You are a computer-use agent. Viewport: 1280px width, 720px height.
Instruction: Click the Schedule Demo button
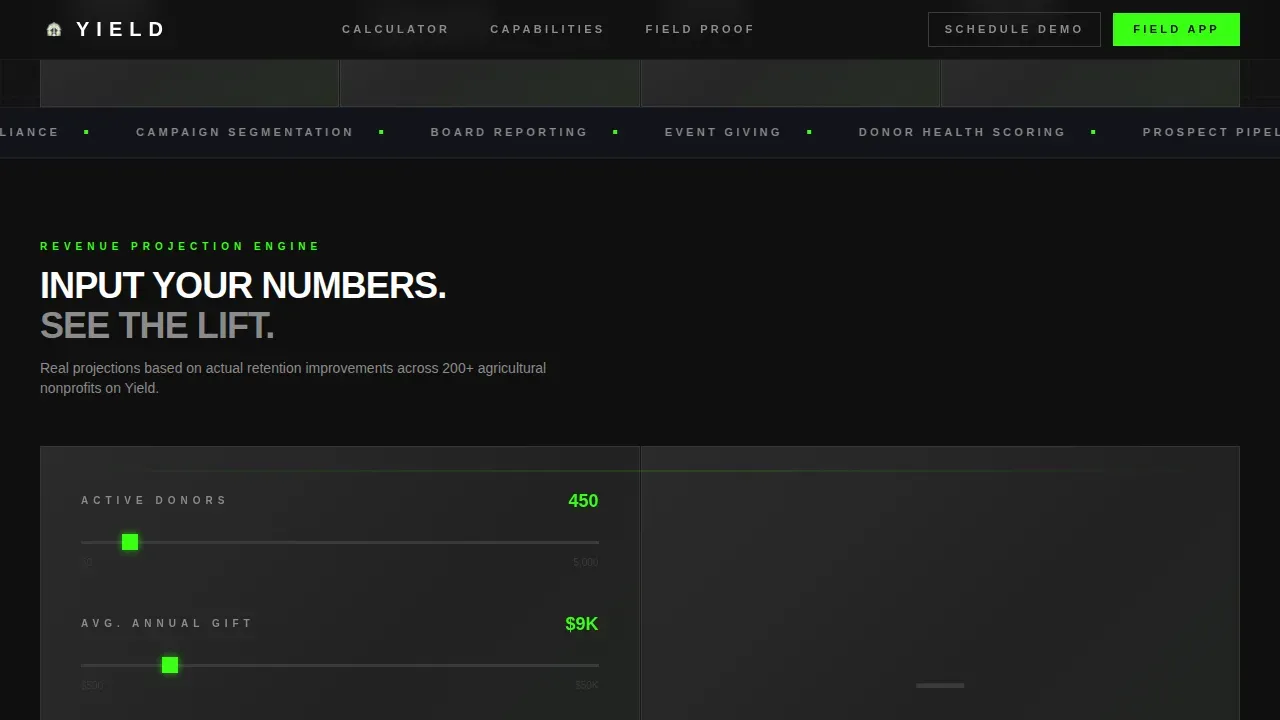click(1014, 29)
